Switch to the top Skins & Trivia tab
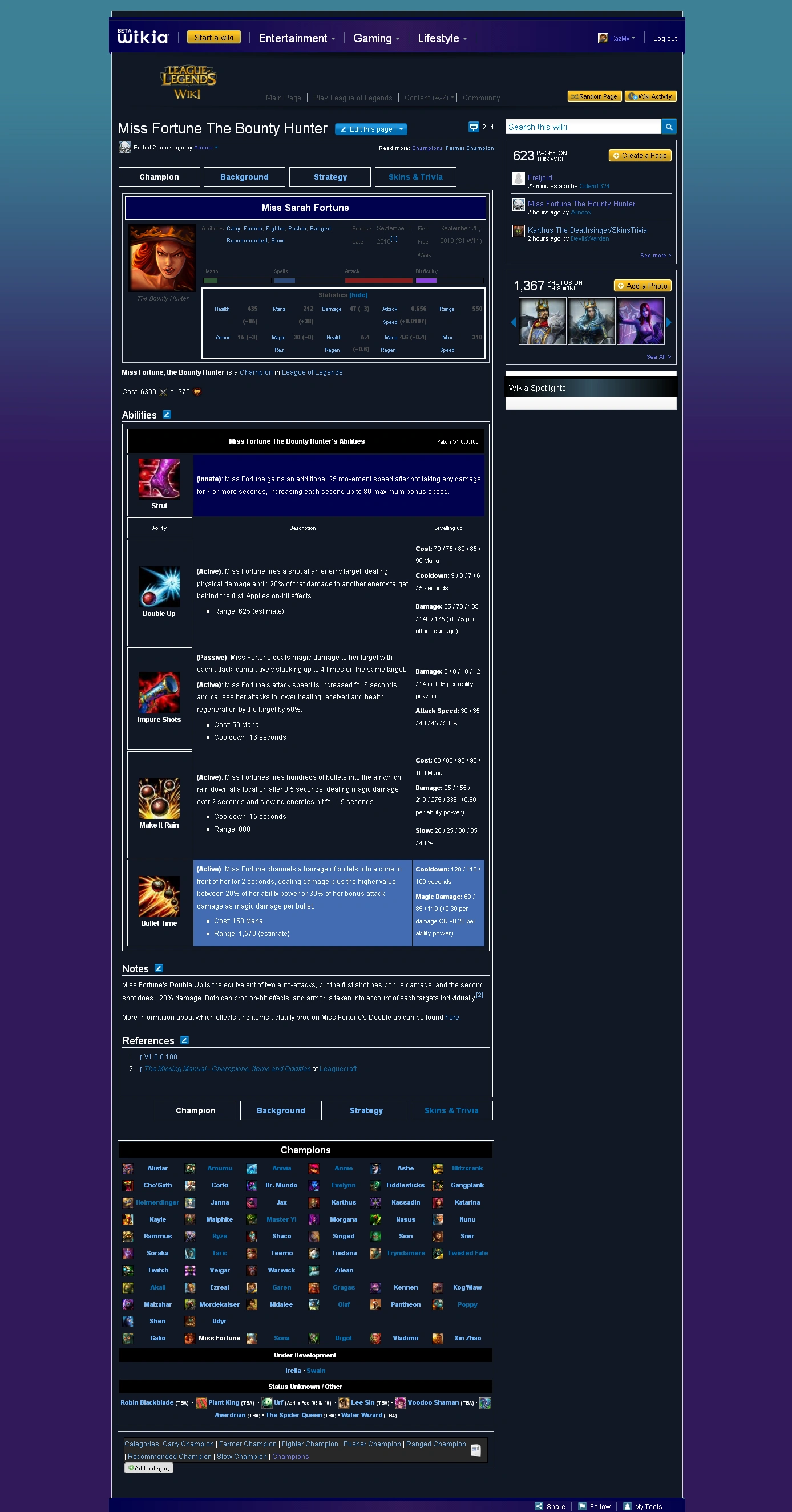Image resolution: width=792 pixels, height=1512 pixels. [415, 177]
